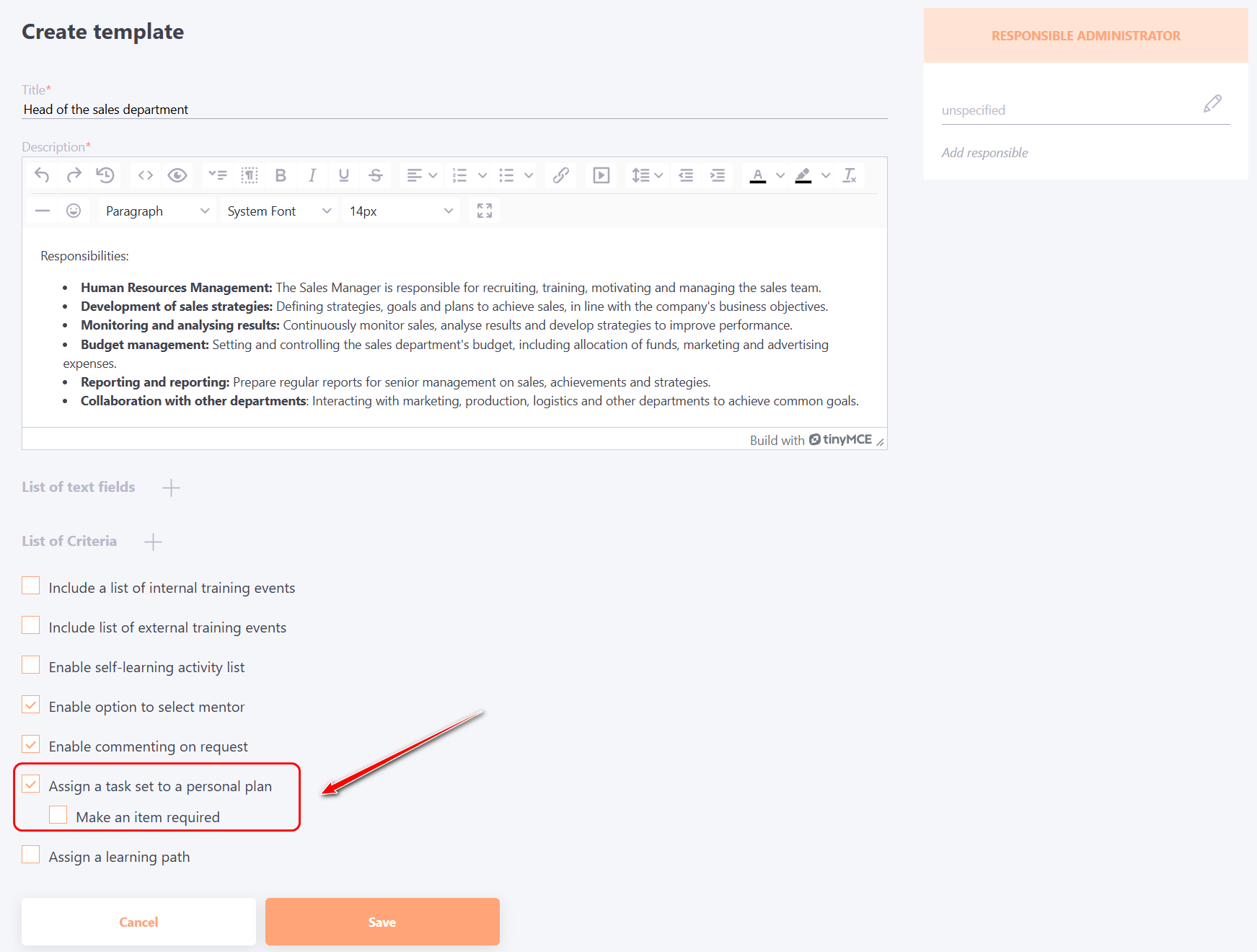Check Include a list of internal training events

[x=31, y=586]
